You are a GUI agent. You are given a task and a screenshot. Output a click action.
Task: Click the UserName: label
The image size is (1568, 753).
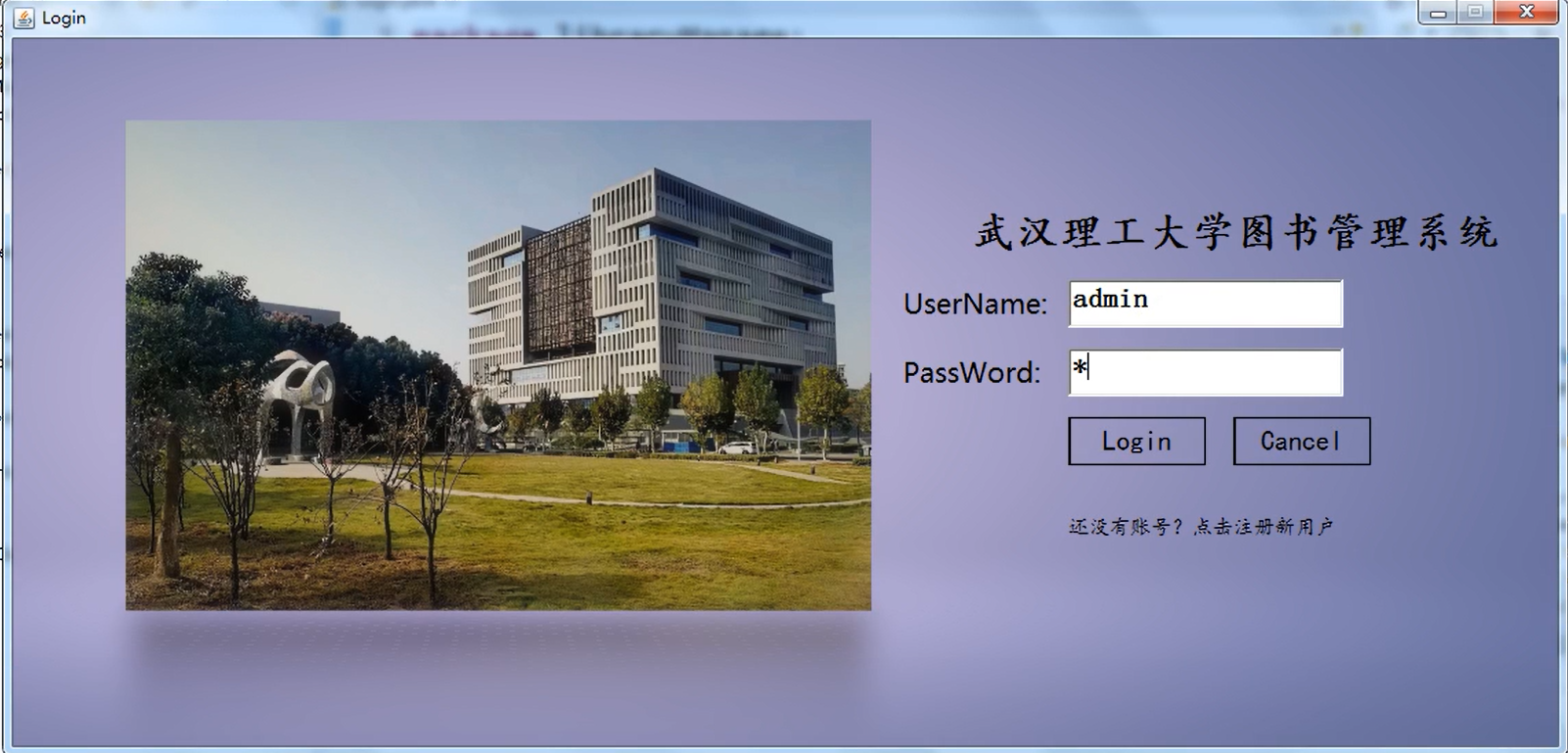point(975,305)
